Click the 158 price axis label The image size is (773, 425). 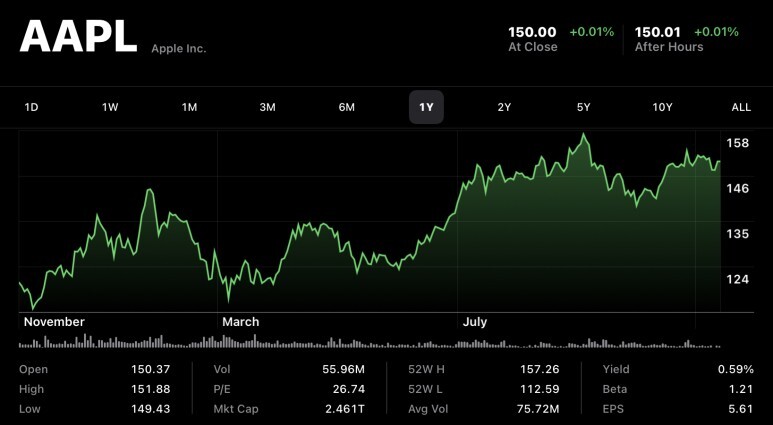coord(738,143)
